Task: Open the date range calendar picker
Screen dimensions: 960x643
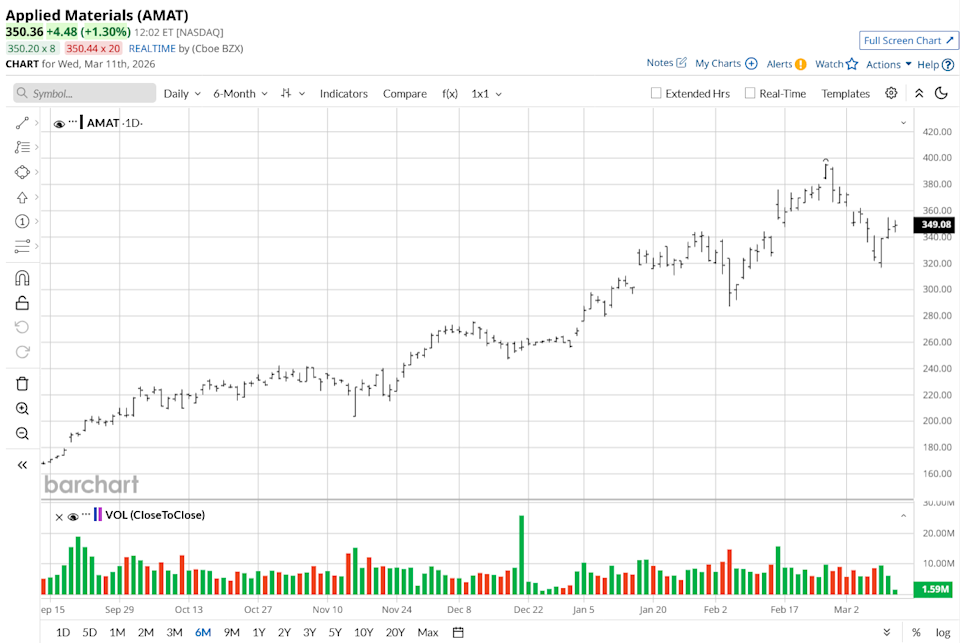Action: [x=458, y=632]
